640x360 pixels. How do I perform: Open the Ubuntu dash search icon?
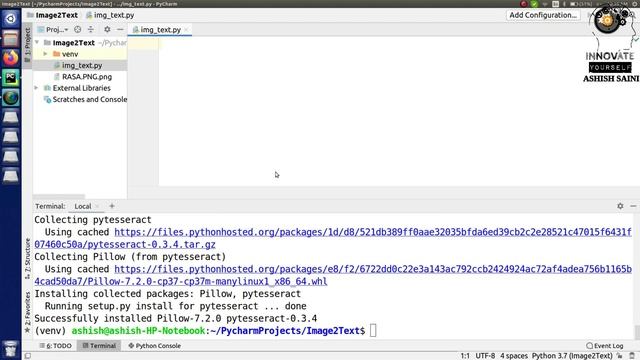click(11, 19)
